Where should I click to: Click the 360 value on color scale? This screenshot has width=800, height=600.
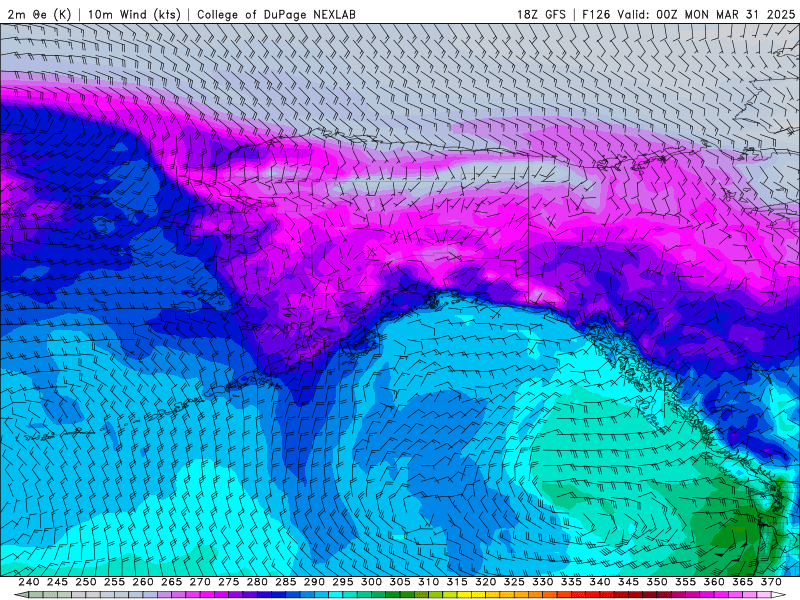pos(714,582)
